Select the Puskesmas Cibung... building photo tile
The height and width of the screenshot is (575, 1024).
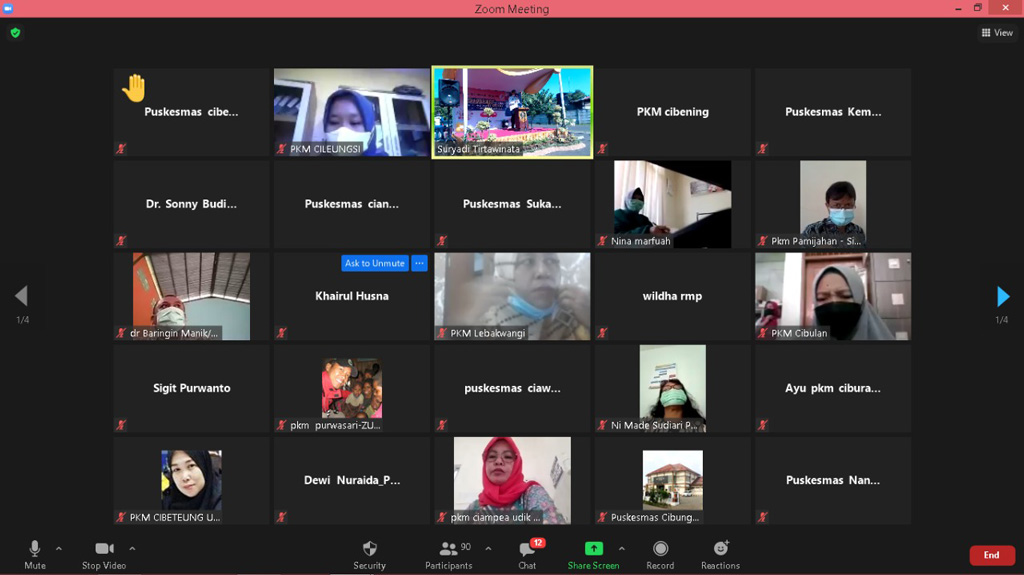(673, 481)
